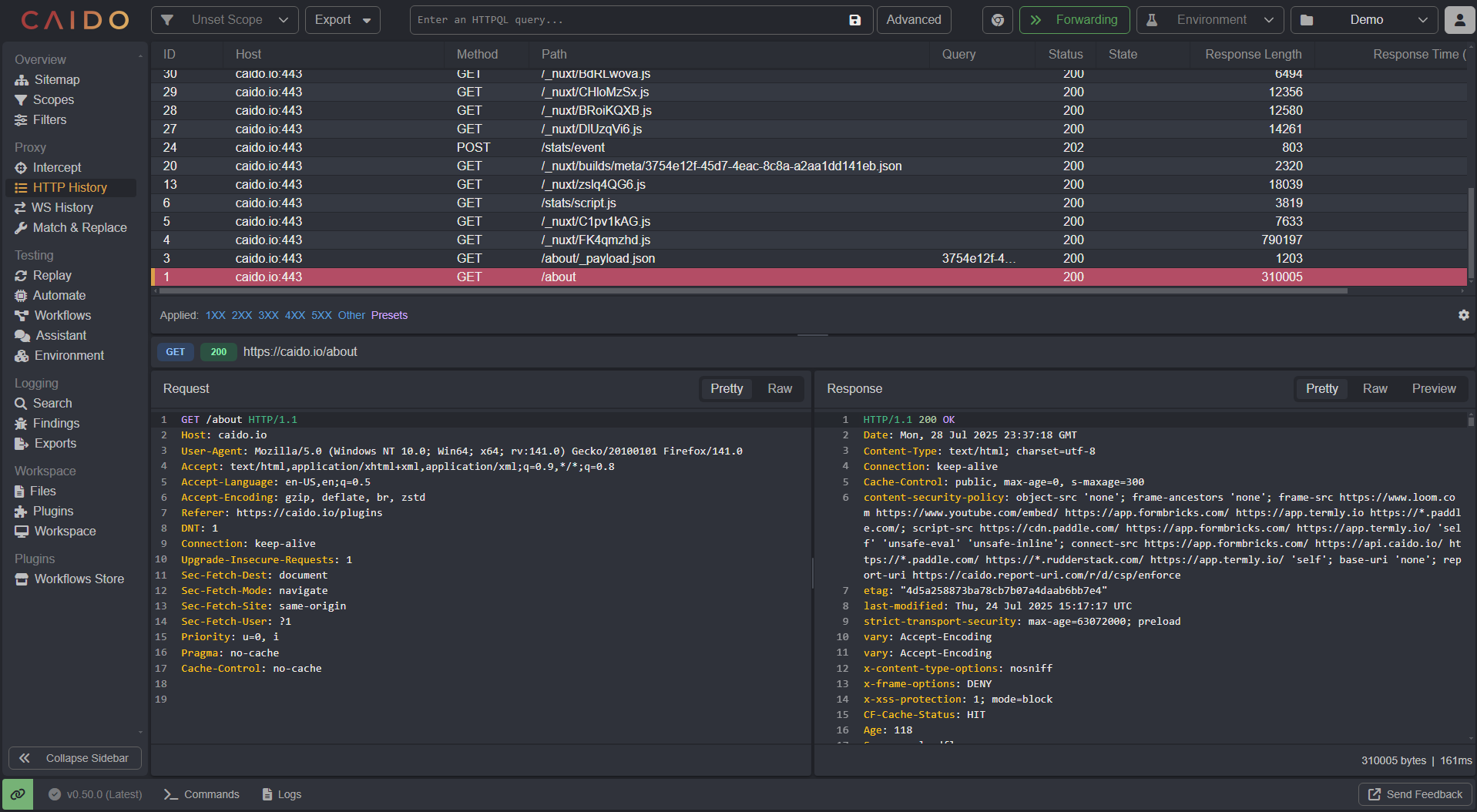
Task: Save the current HTTPQL query
Action: point(854,20)
